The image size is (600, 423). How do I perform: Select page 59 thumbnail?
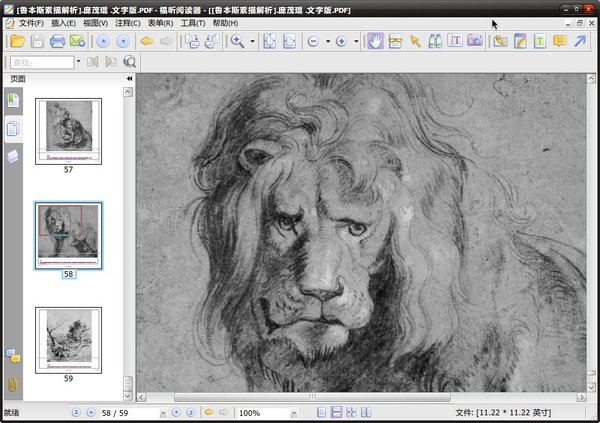[68, 339]
